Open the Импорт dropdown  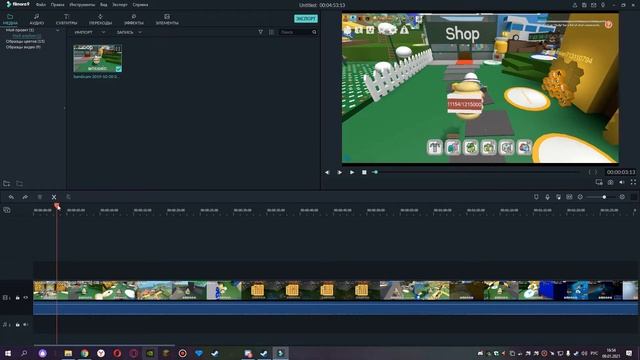(89, 32)
